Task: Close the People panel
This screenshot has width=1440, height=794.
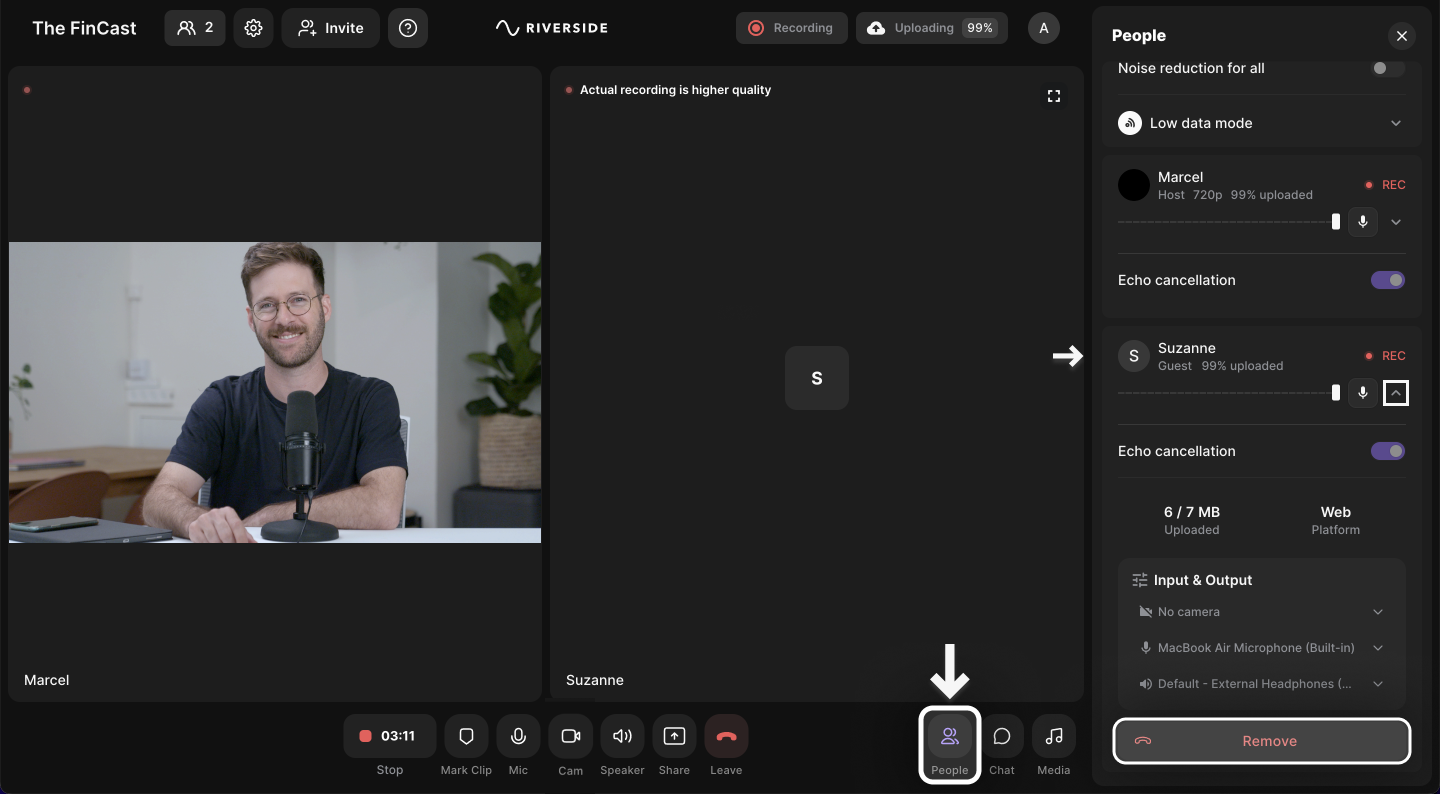Action: click(1402, 36)
